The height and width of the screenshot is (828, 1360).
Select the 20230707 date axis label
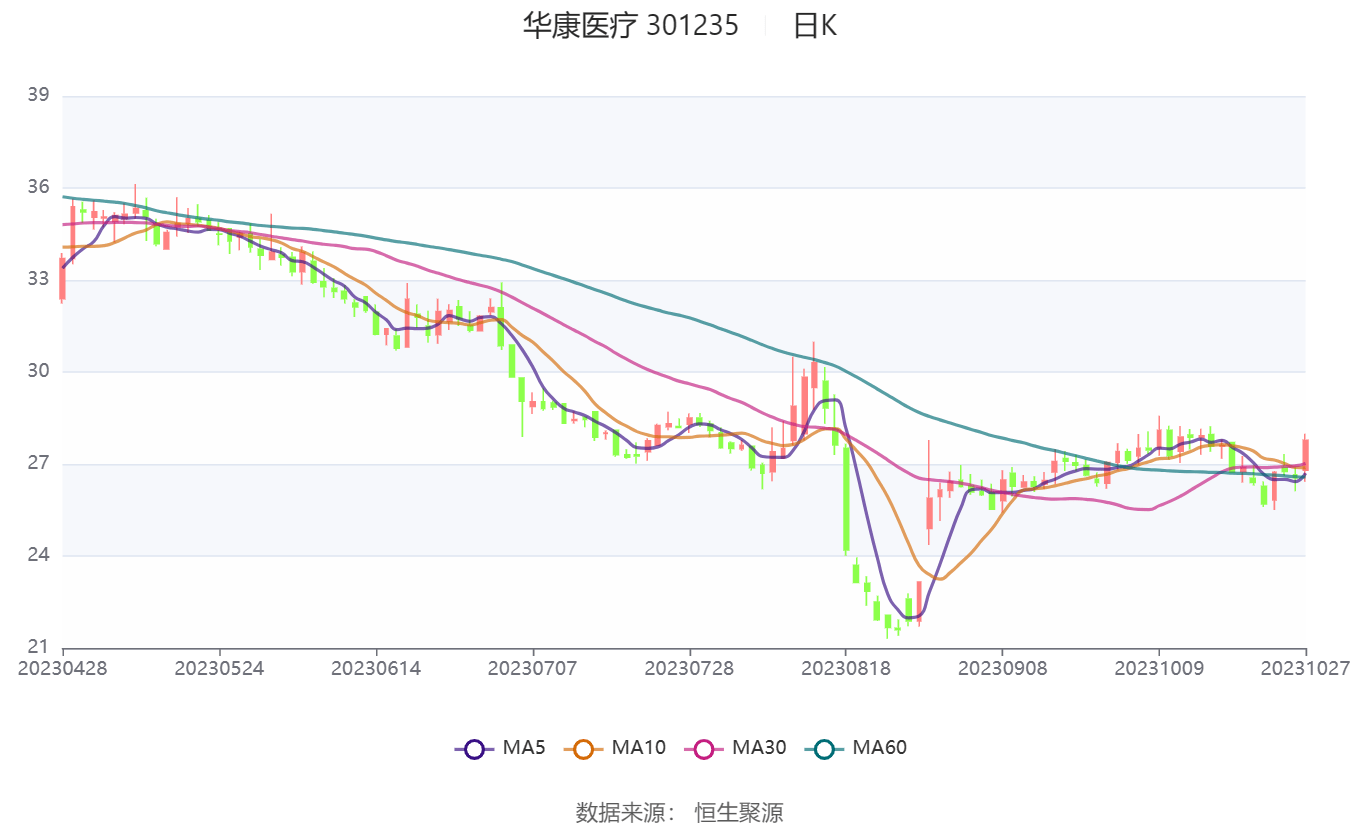click(532, 668)
